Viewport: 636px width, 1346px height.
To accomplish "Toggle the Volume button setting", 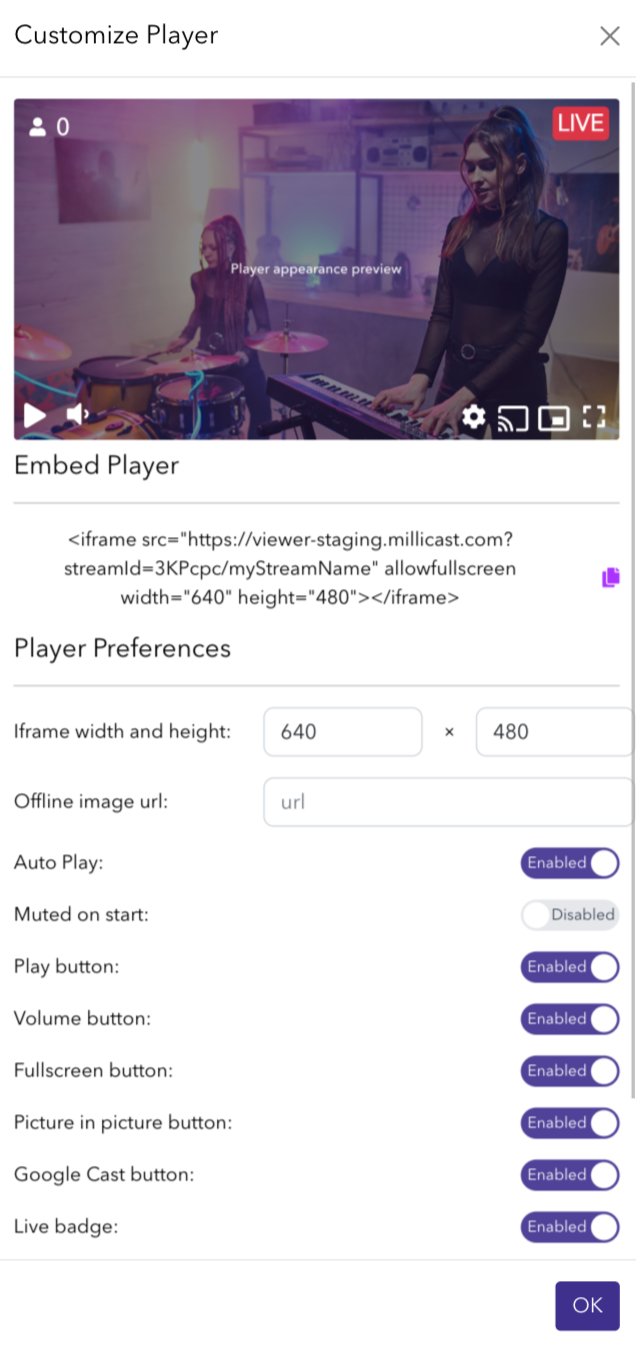I will tap(570, 1019).
